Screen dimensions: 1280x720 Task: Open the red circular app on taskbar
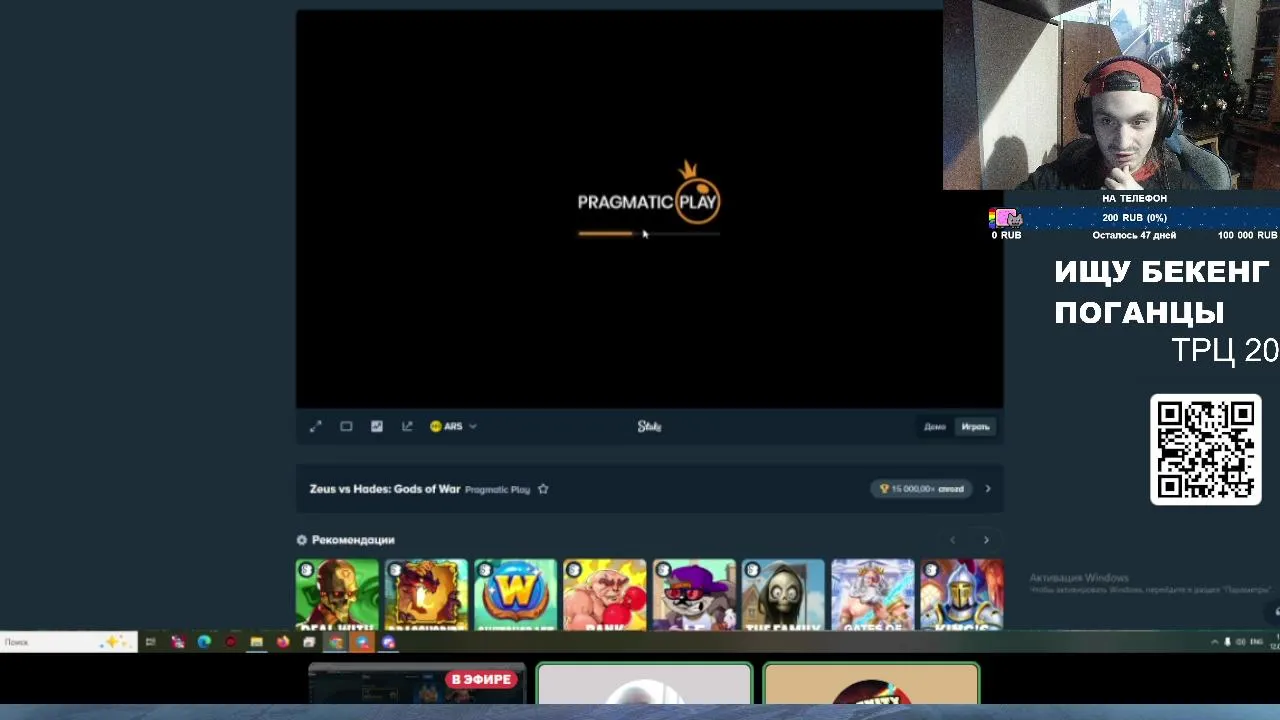(x=231, y=642)
